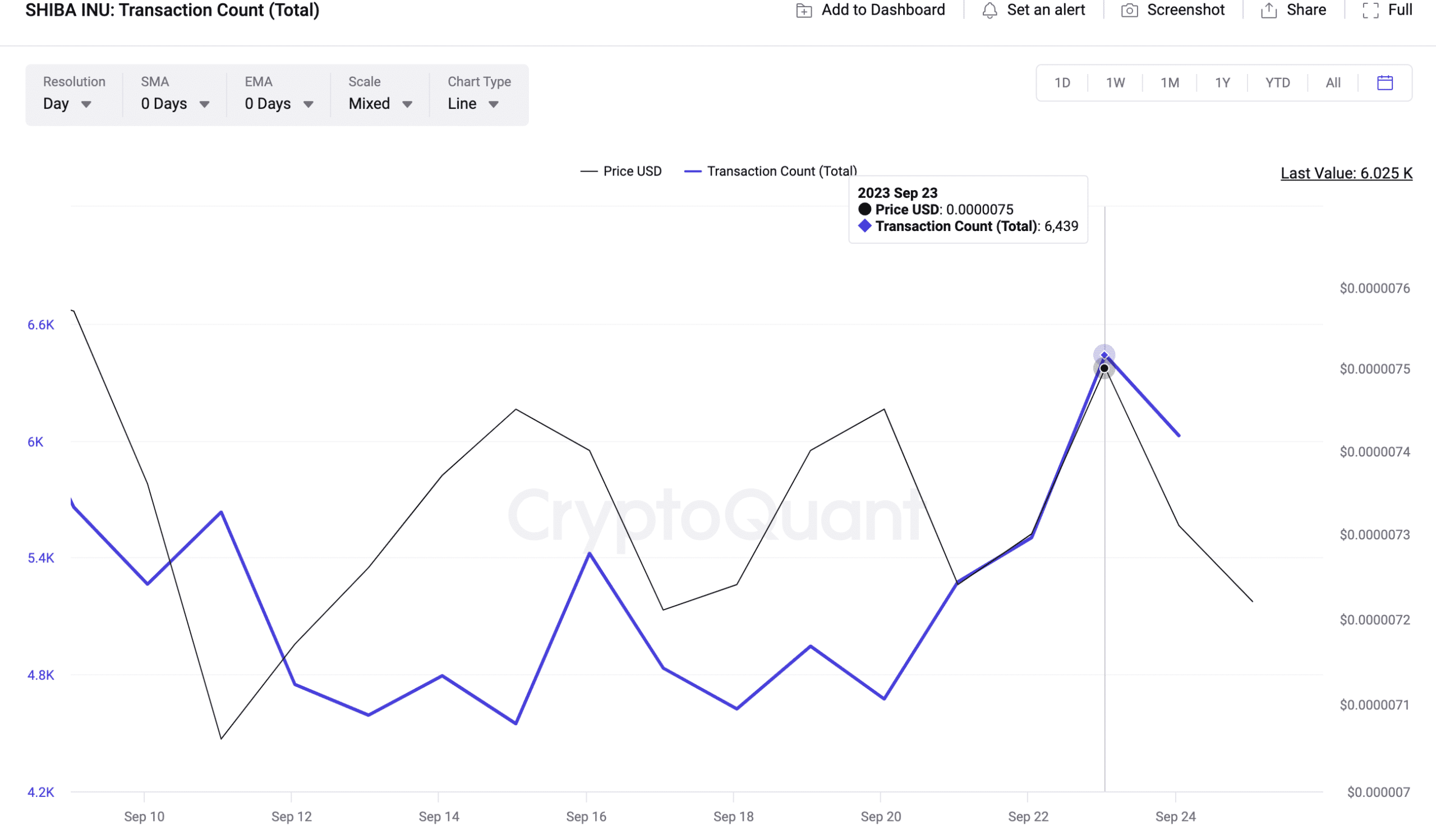This screenshot has height=840, width=1436.
Task: Switch to the 1M range tab
Action: coord(1170,83)
